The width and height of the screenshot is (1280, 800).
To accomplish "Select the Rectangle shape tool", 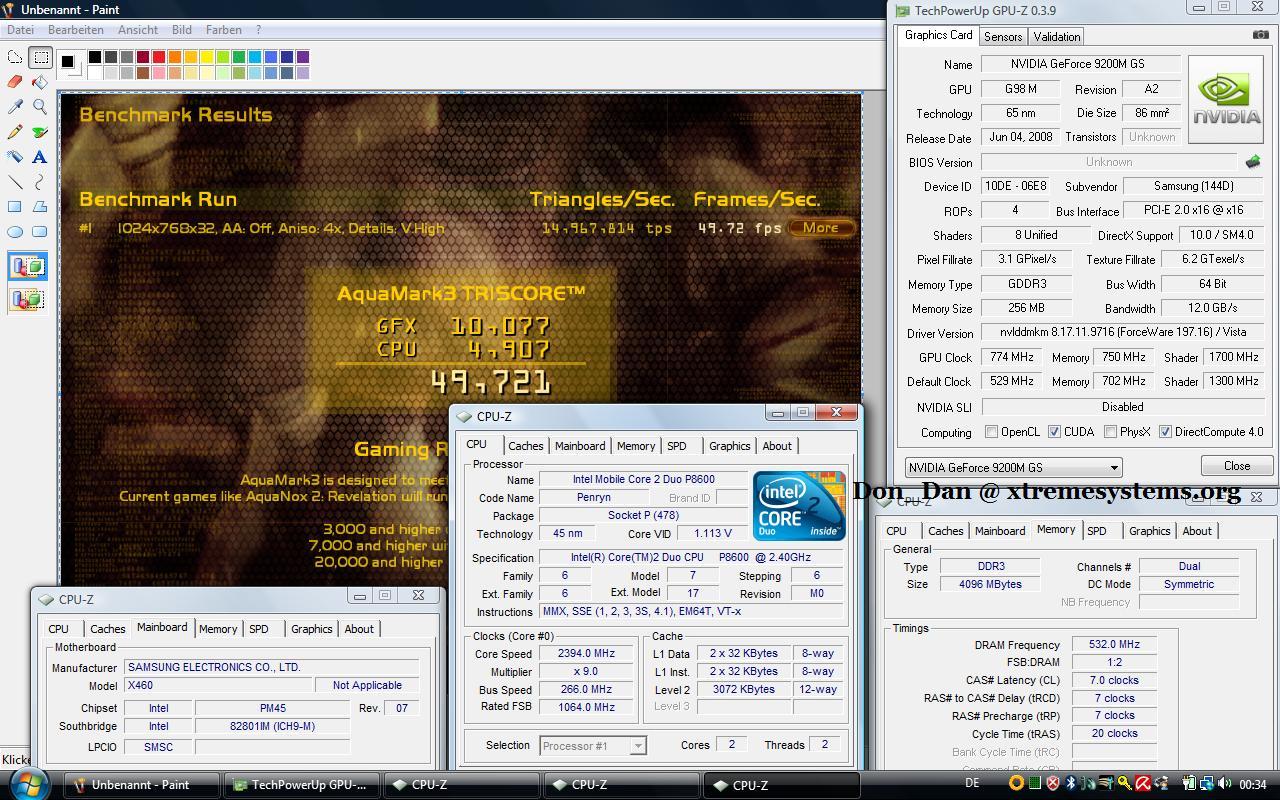I will click(x=15, y=207).
